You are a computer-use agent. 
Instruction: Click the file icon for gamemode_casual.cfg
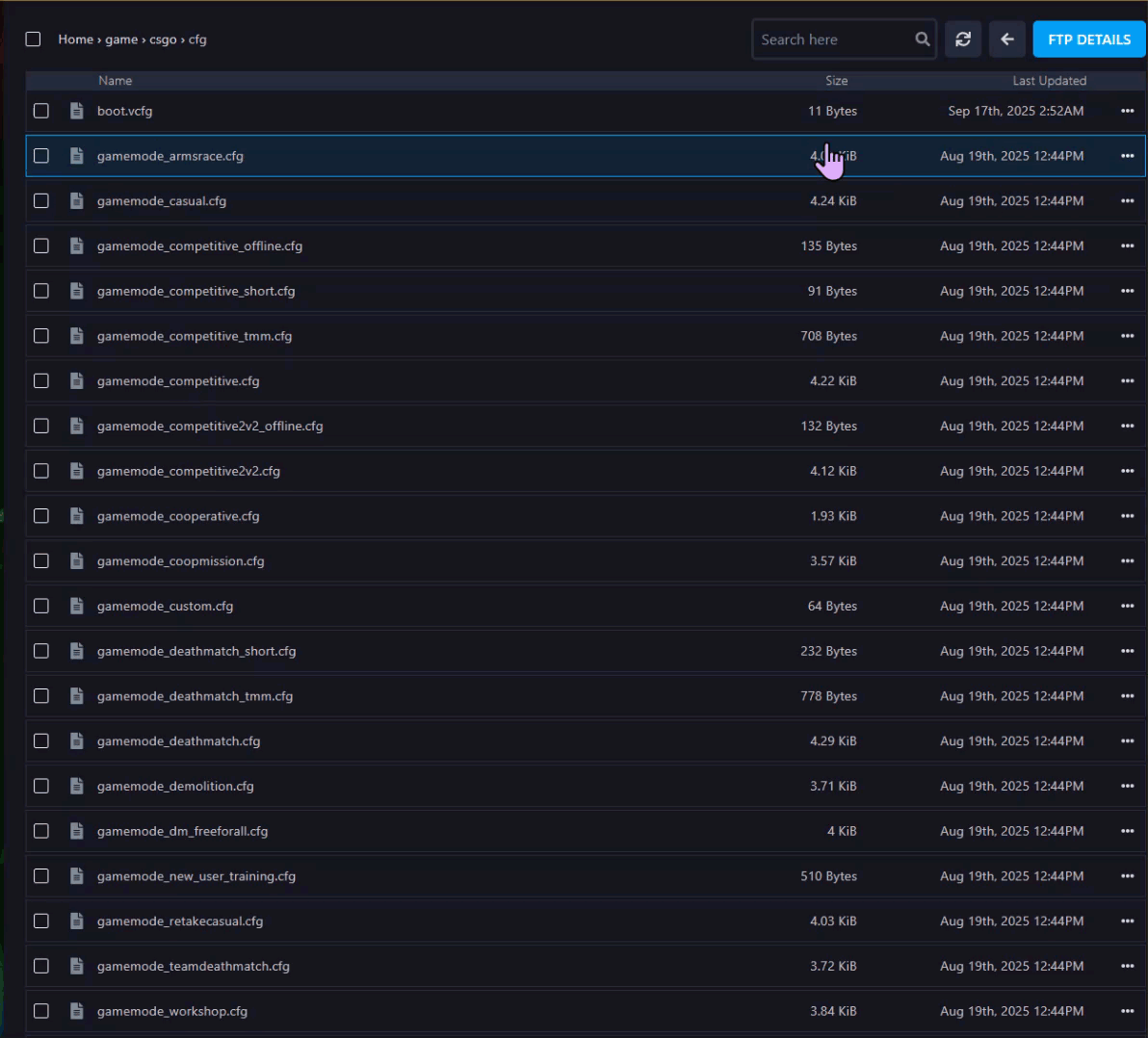pos(77,201)
